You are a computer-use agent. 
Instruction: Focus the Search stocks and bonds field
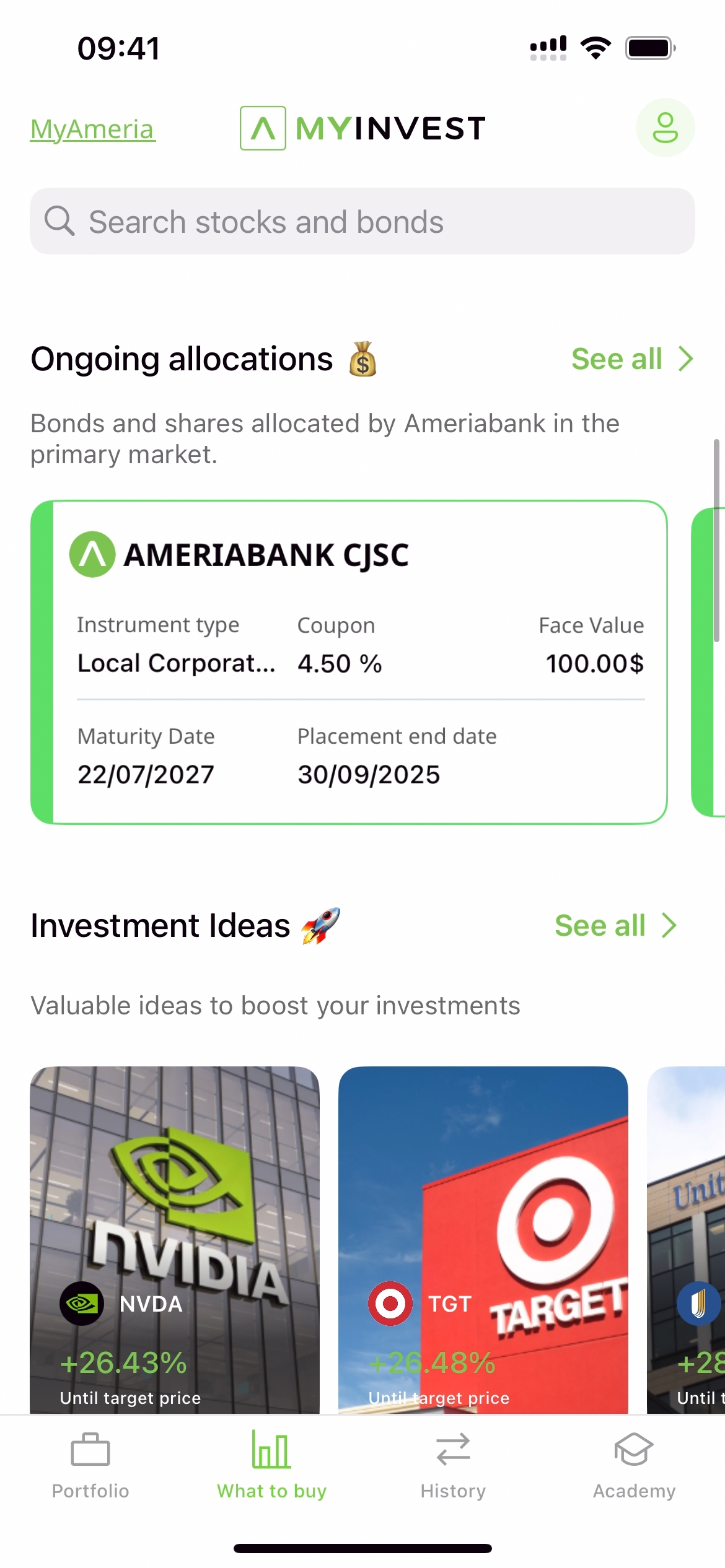pyautogui.click(x=372, y=221)
